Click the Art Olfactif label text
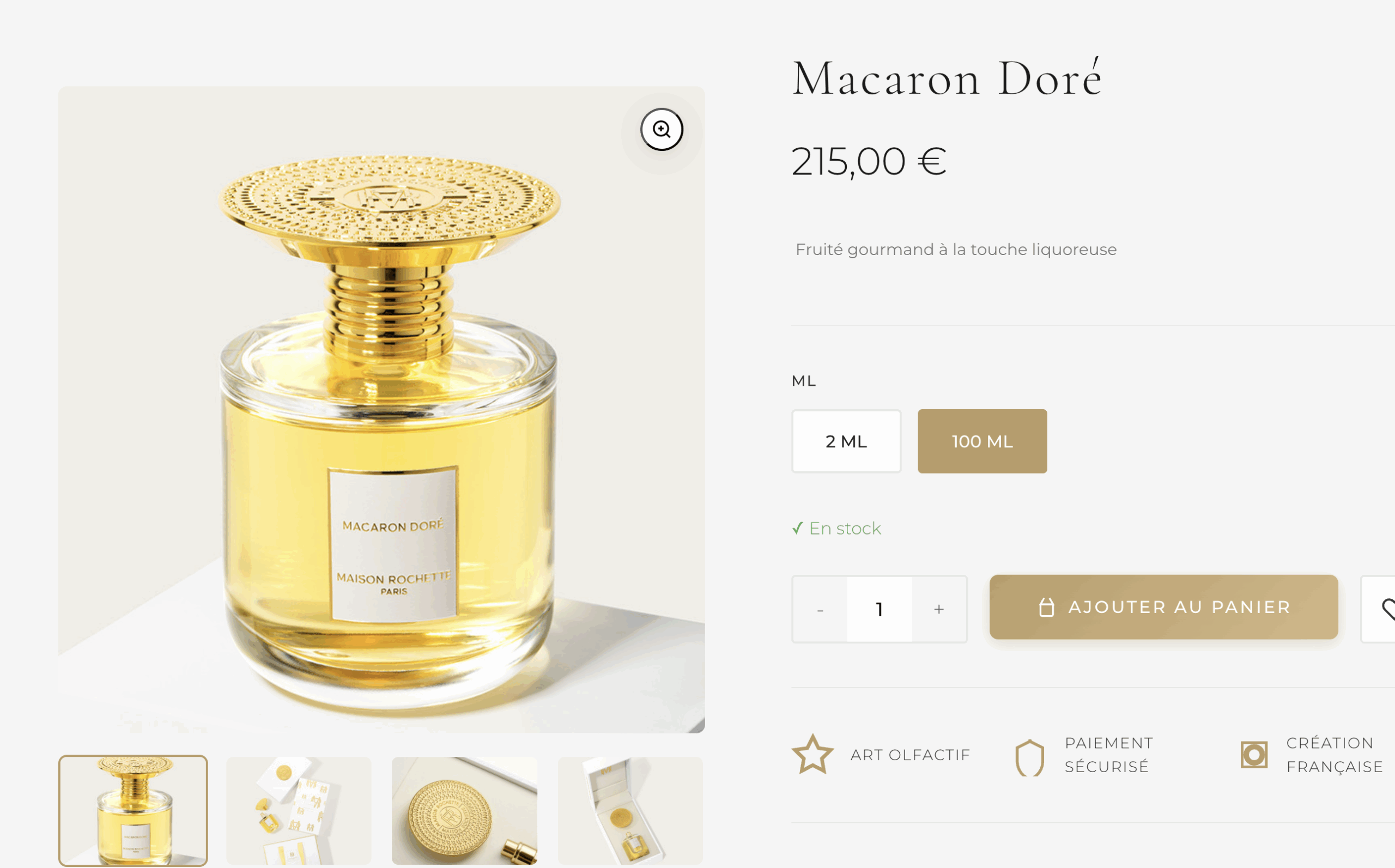Screen dimensions: 1395x868 [x=910, y=754]
